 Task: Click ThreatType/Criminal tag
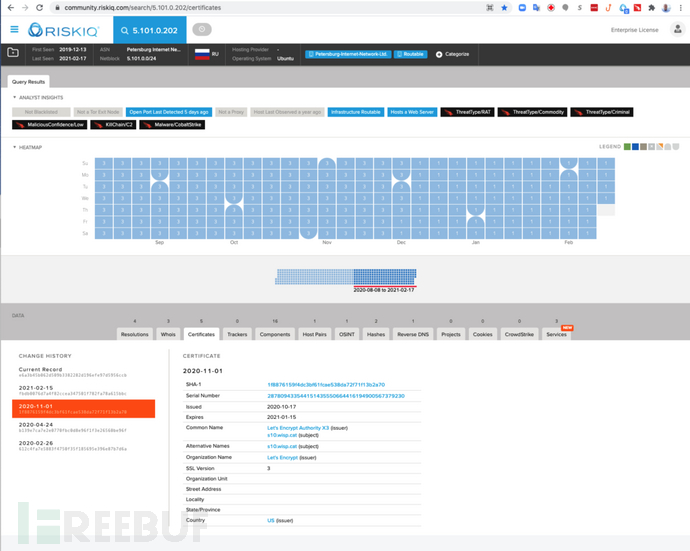tap(602, 112)
